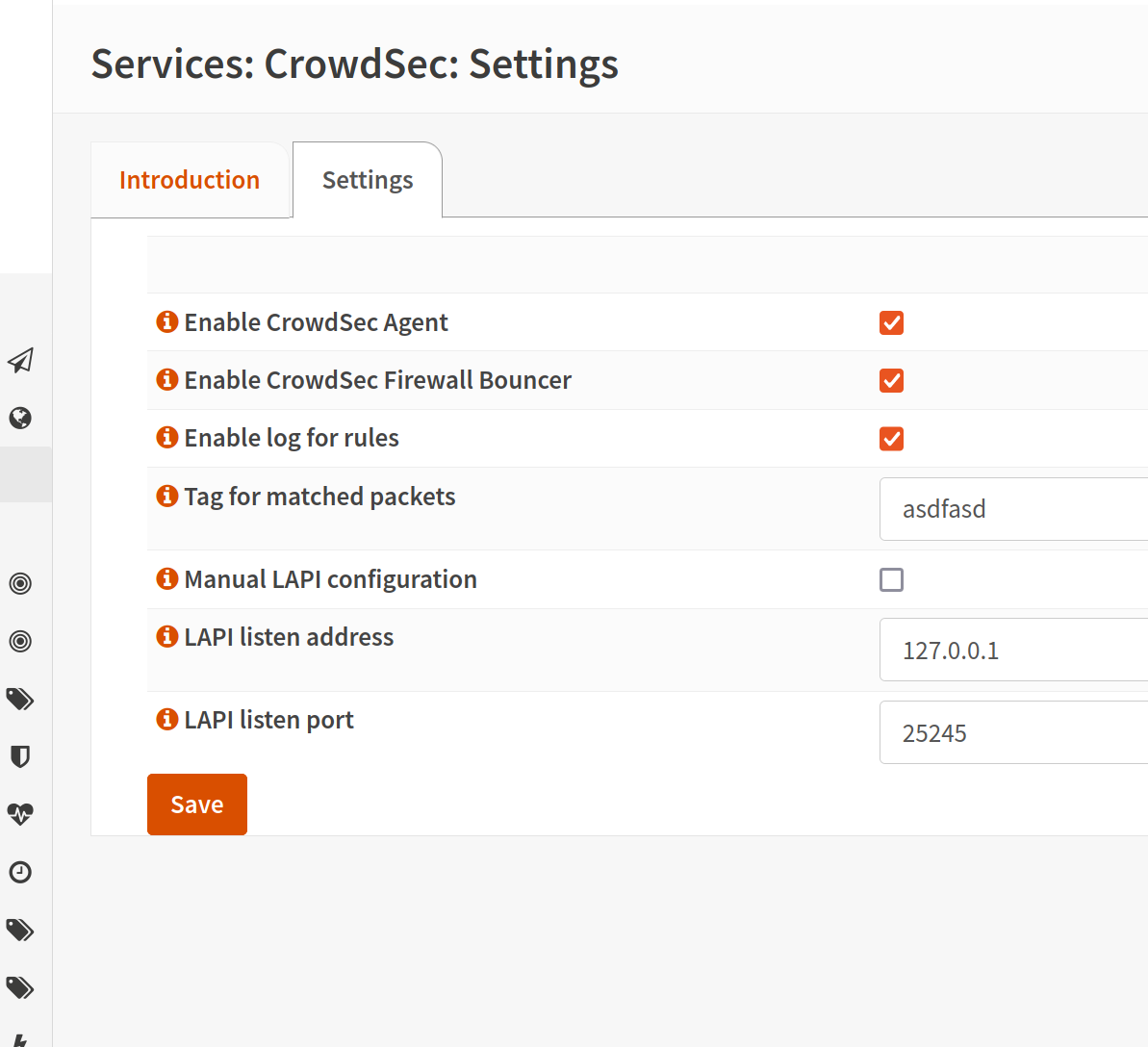Click the LAPI listen port label
Image resolution: width=1148 pixels, height=1047 pixels.
pos(268,721)
